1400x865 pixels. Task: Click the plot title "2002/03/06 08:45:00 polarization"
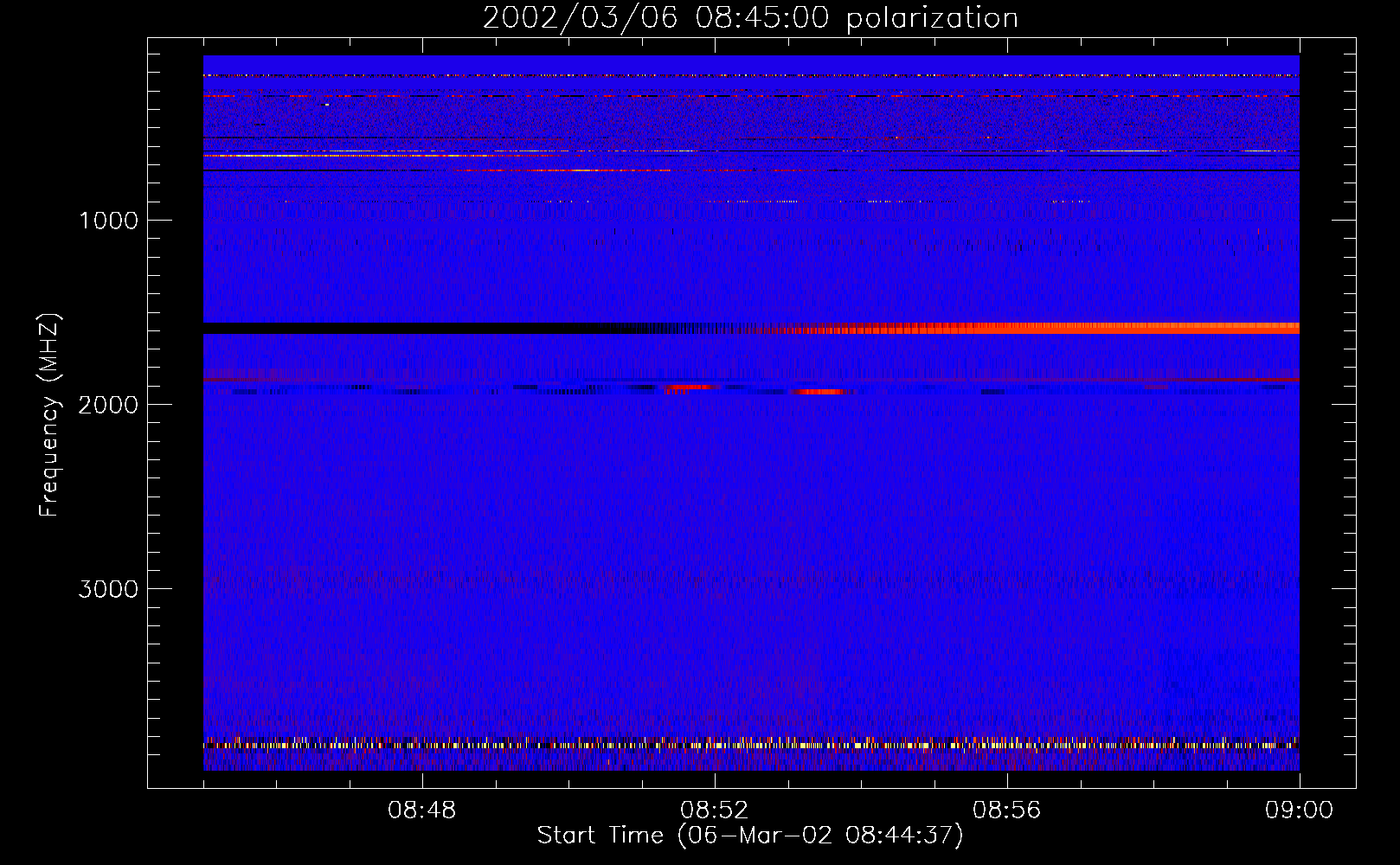[750, 18]
